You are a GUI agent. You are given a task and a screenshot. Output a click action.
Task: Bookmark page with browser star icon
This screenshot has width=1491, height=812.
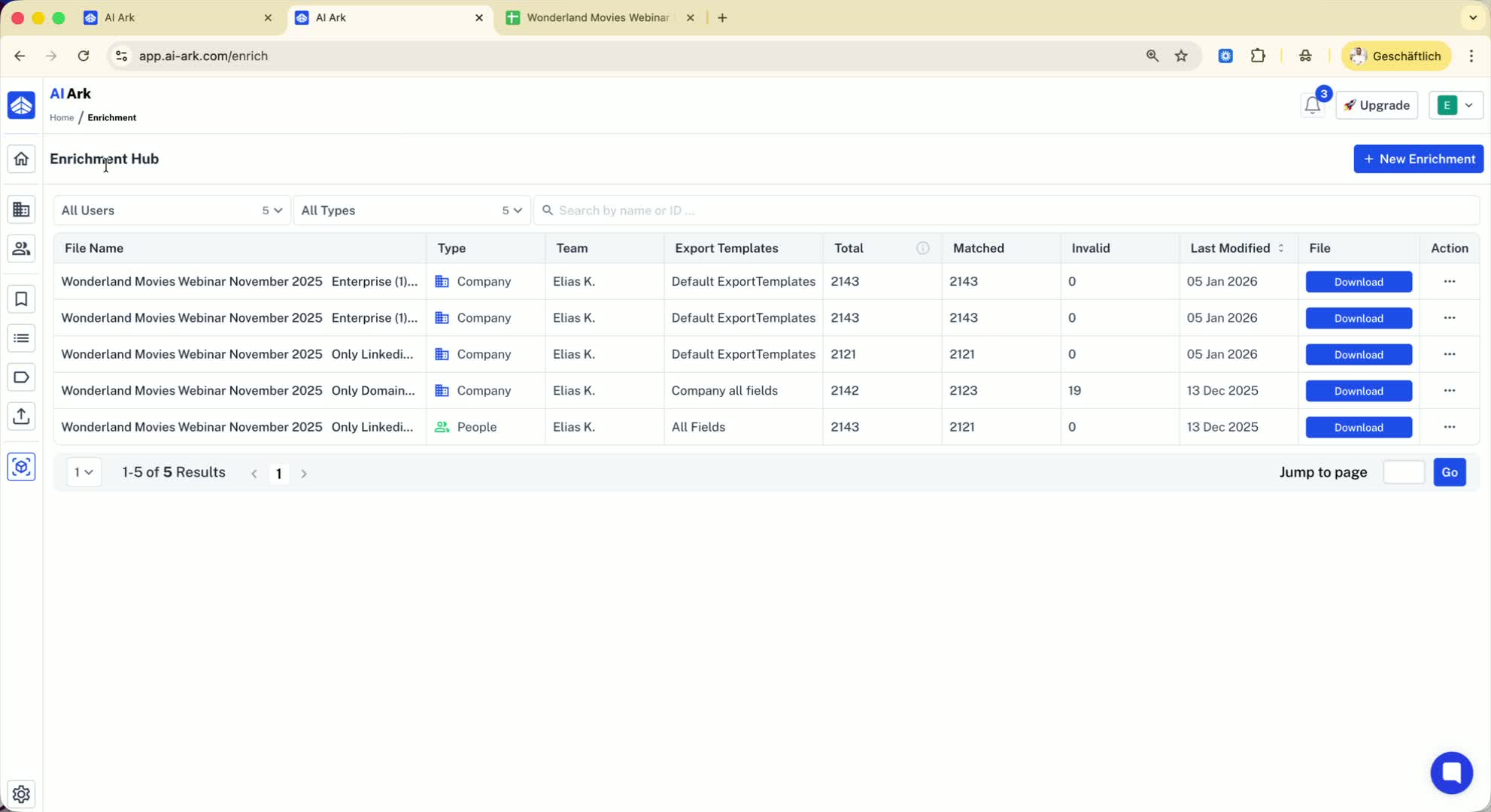click(x=1181, y=56)
